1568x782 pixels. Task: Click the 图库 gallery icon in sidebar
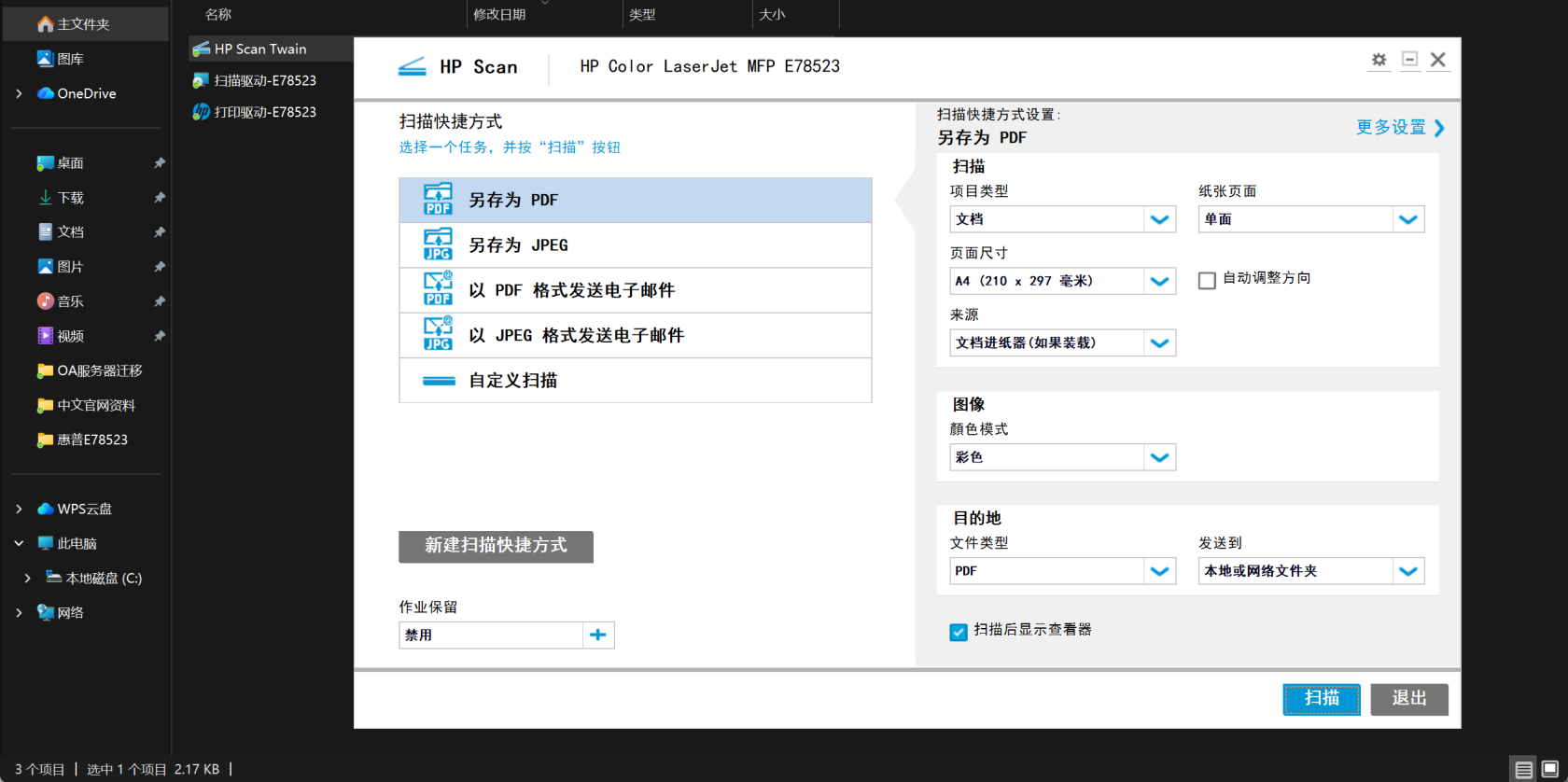(x=45, y=59)
